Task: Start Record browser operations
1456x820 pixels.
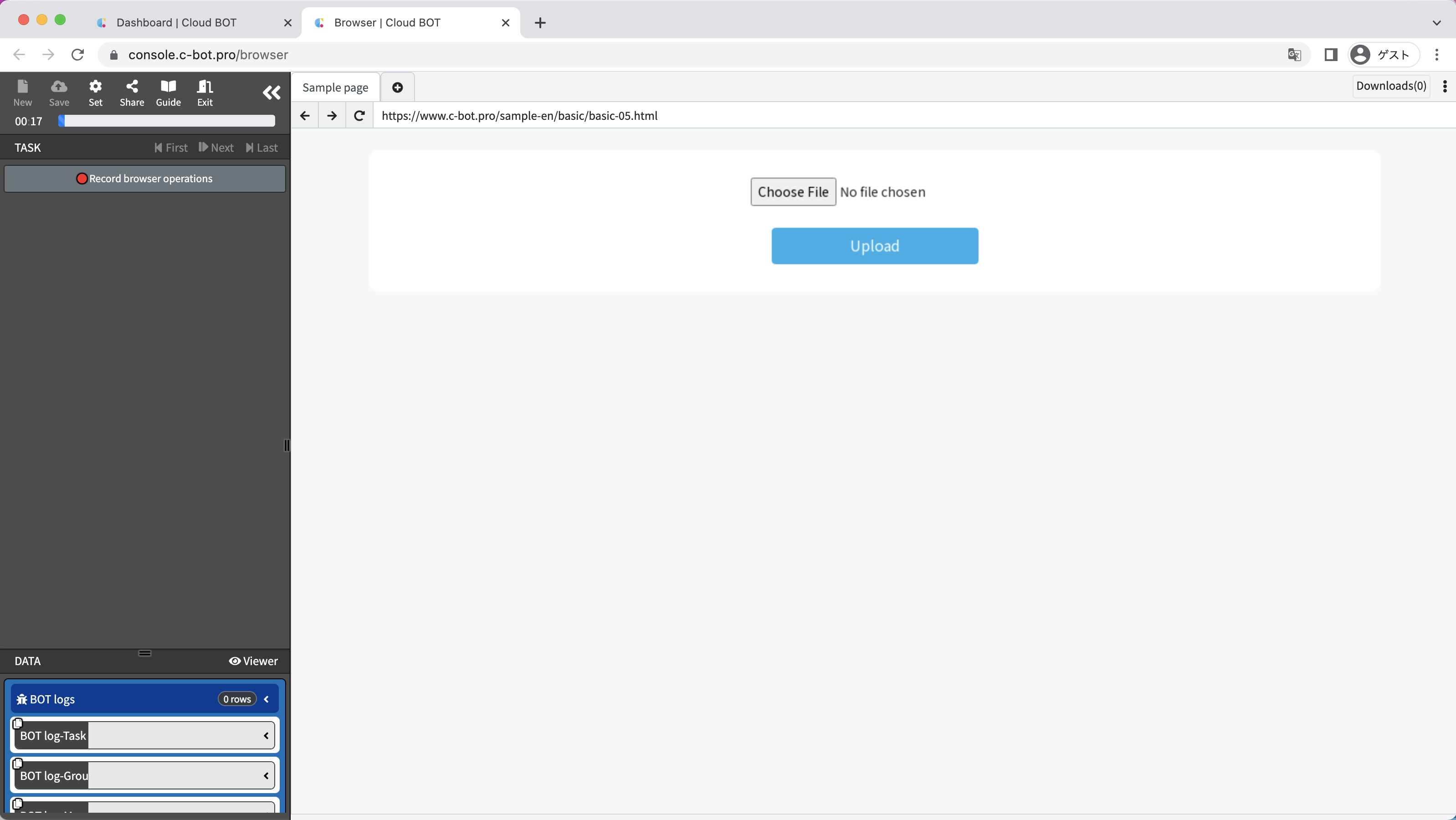Action: [145, 179]
